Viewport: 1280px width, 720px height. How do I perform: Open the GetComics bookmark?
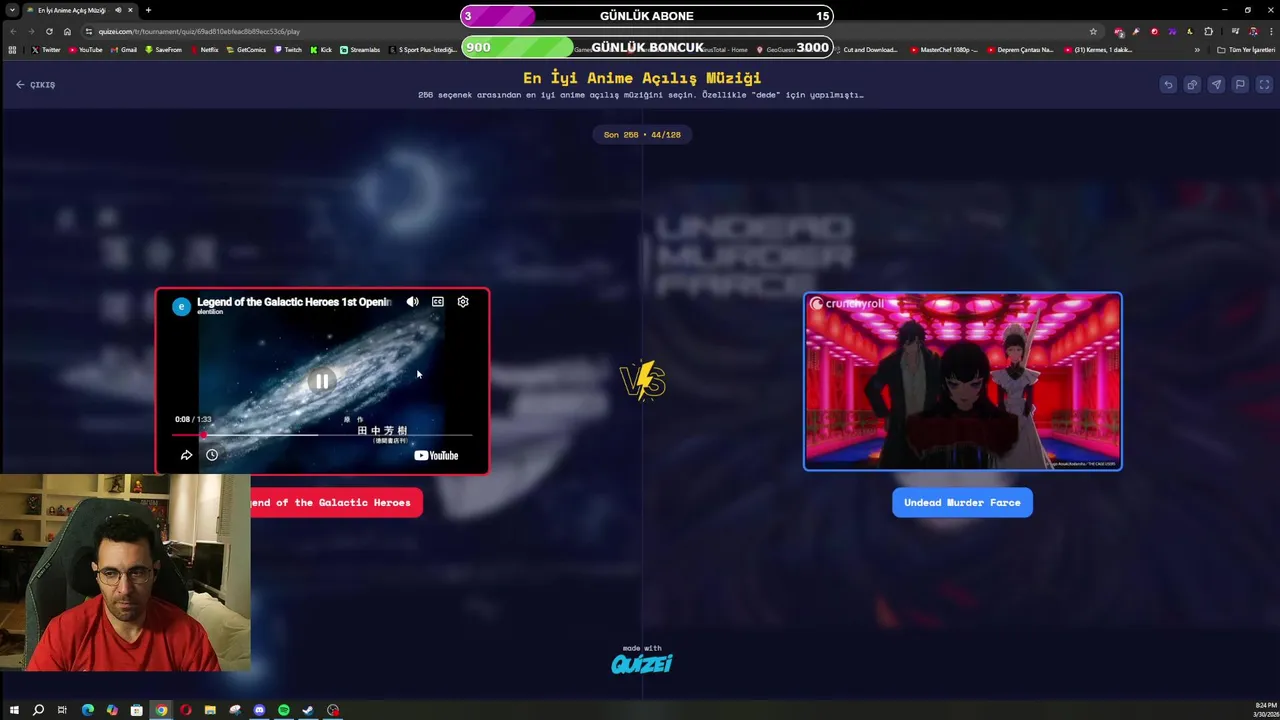point(247,49)
